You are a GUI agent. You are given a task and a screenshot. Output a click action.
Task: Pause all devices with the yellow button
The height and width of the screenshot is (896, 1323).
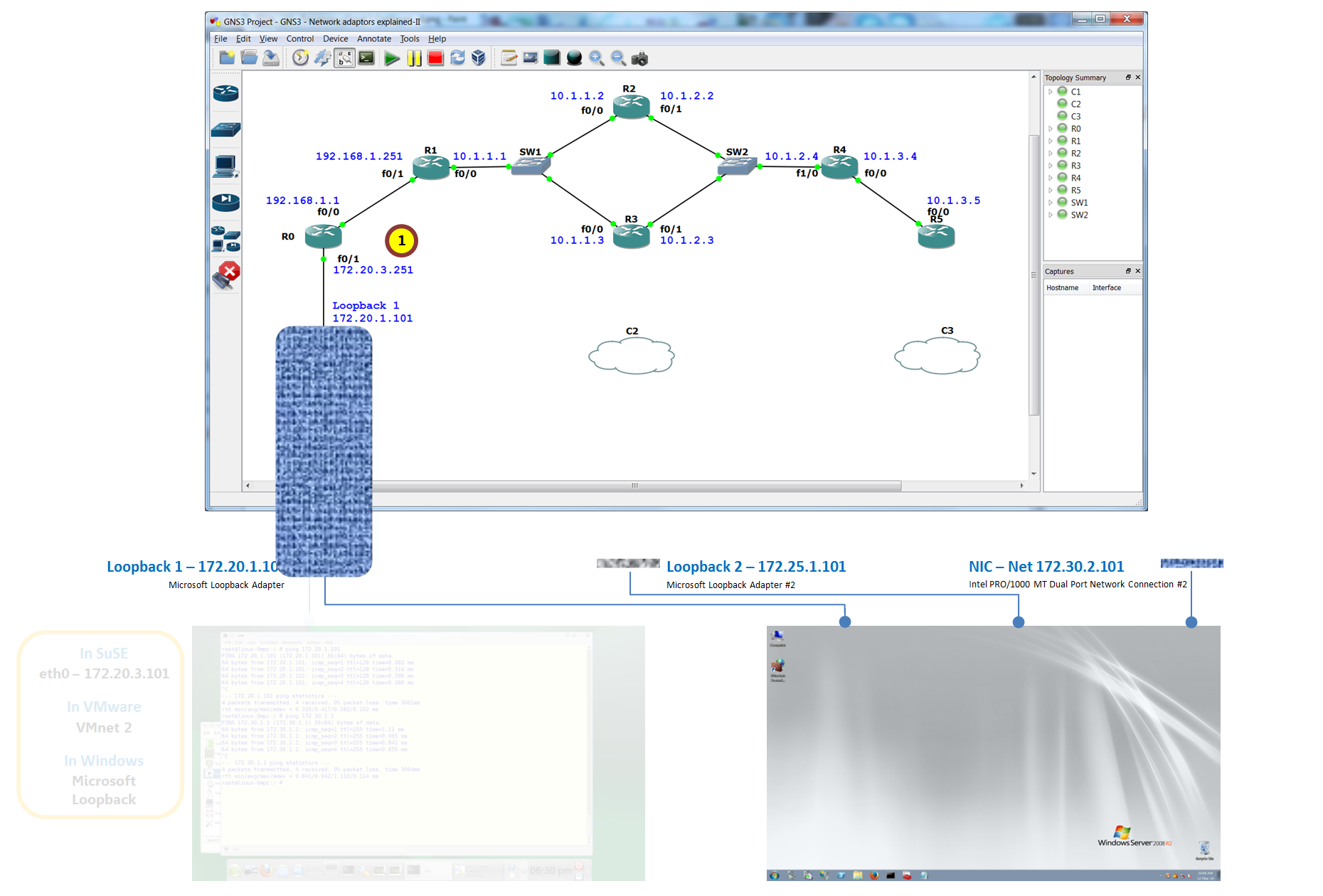(x=414, y=58)
